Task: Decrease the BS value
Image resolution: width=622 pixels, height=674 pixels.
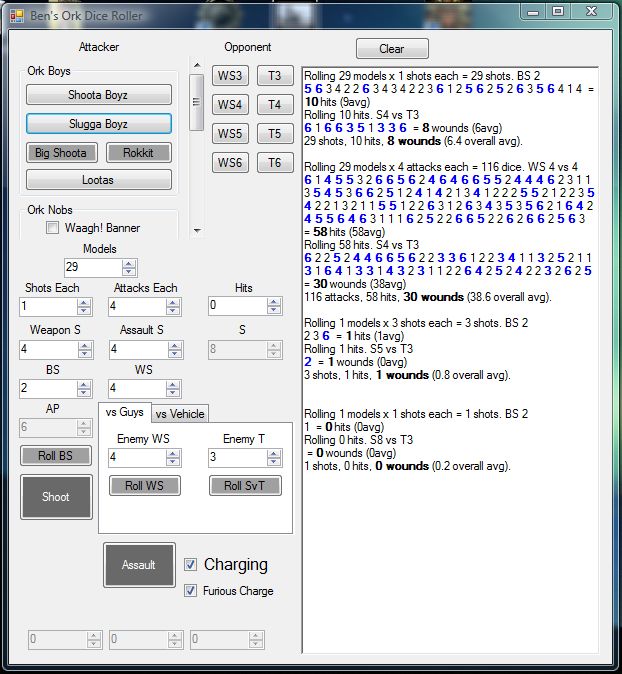Action: (84, 392)
